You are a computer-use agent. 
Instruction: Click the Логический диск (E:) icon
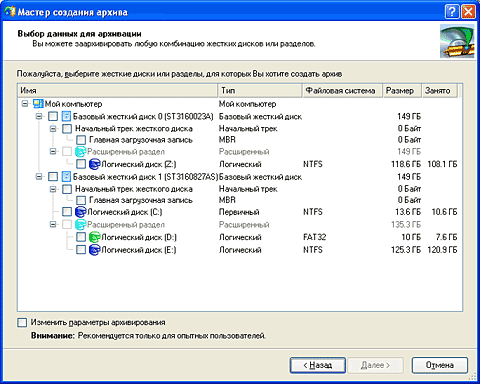95,250
